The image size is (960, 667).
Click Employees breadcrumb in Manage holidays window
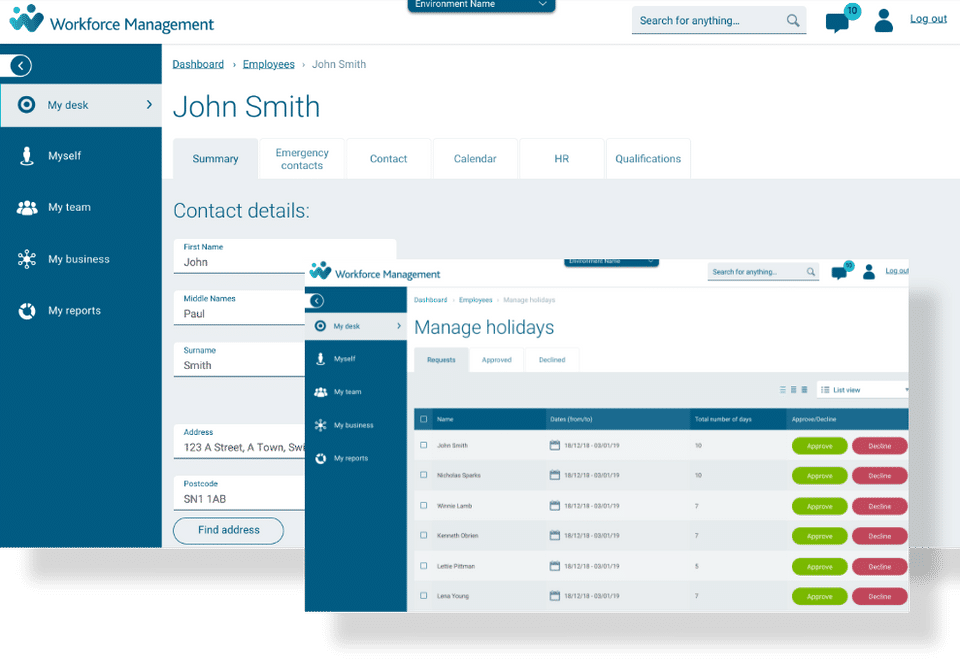[476, 300]
